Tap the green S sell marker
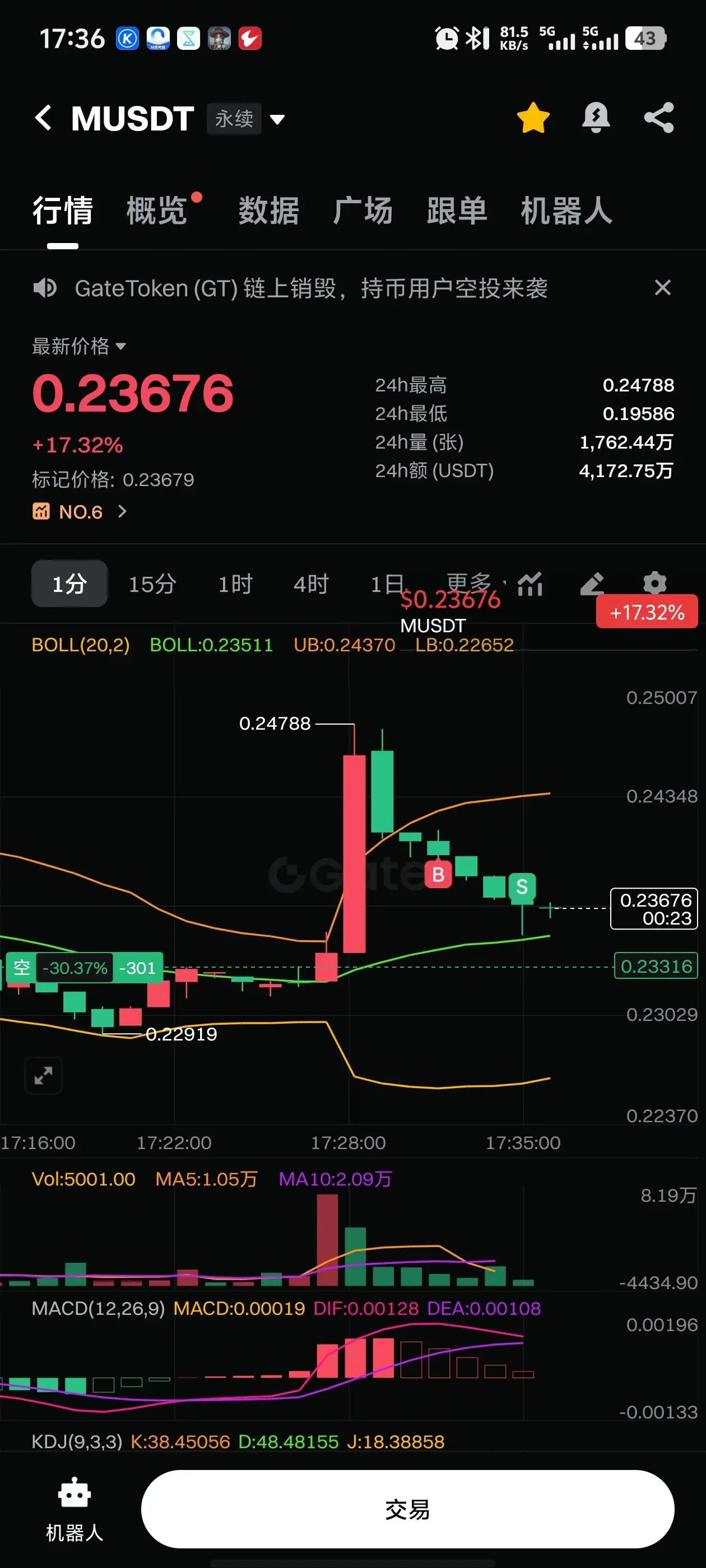 coord(522,887)
